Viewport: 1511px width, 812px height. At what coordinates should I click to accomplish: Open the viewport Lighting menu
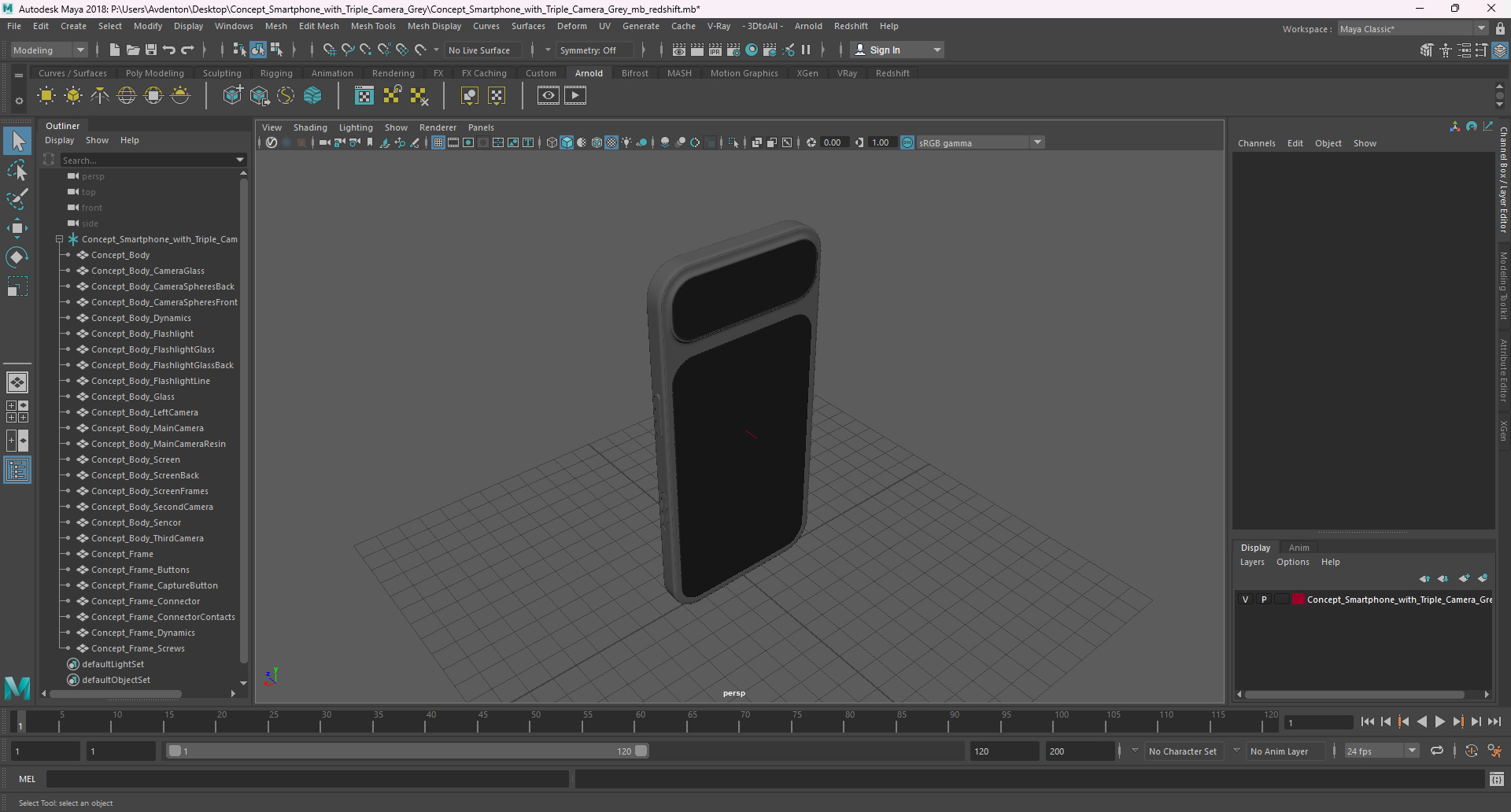point(356,127)
